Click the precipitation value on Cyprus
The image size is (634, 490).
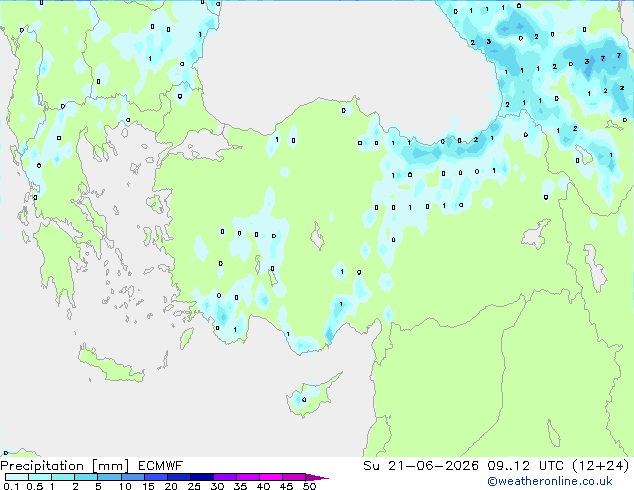coord(304,400)
